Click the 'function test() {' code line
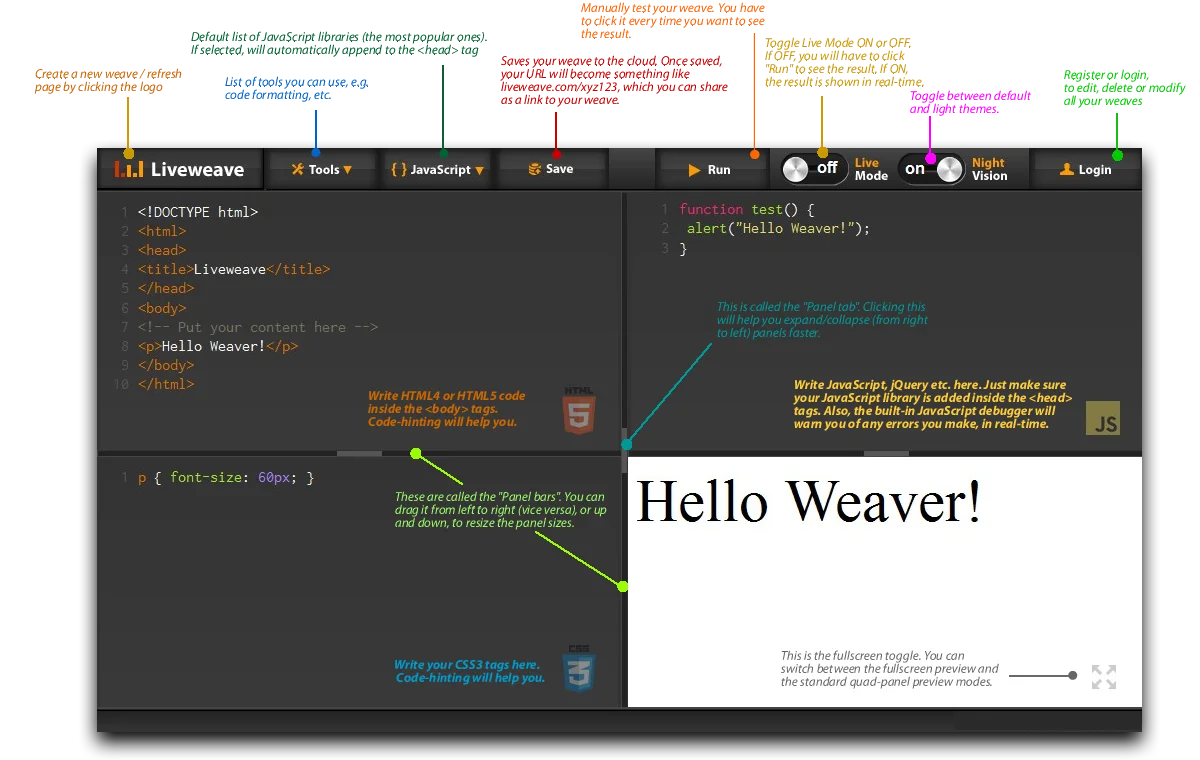Image resolution: width=1200 pixels, height=760 pixels. (x=747, y=209)
